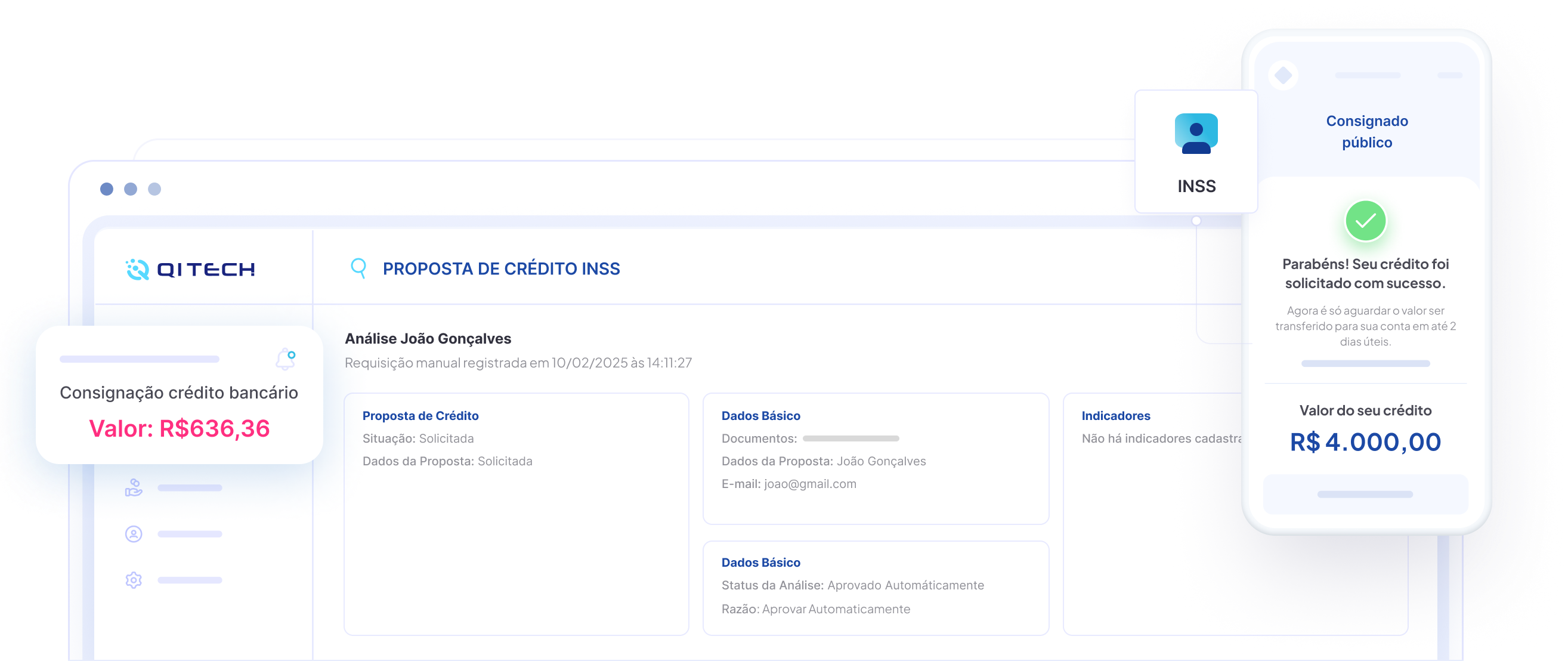Click the joao@gmail.com email address
This screenshot has height=661, width=1568.
tap(809, 484)
